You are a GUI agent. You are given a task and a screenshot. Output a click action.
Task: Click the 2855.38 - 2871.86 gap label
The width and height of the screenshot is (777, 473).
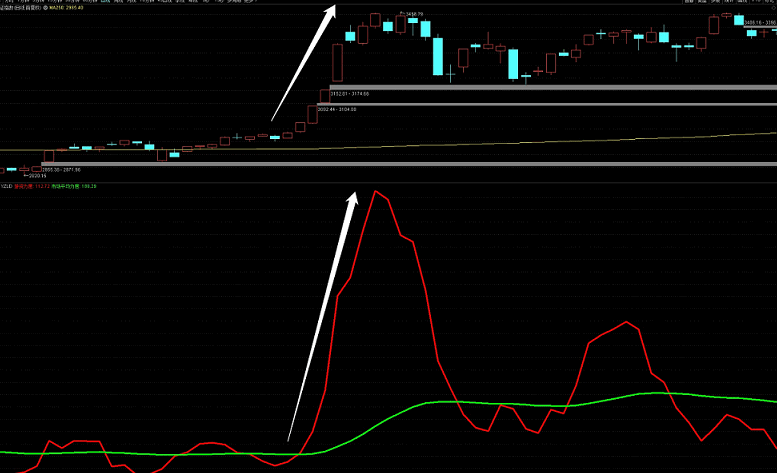click(x=61, y=169)
